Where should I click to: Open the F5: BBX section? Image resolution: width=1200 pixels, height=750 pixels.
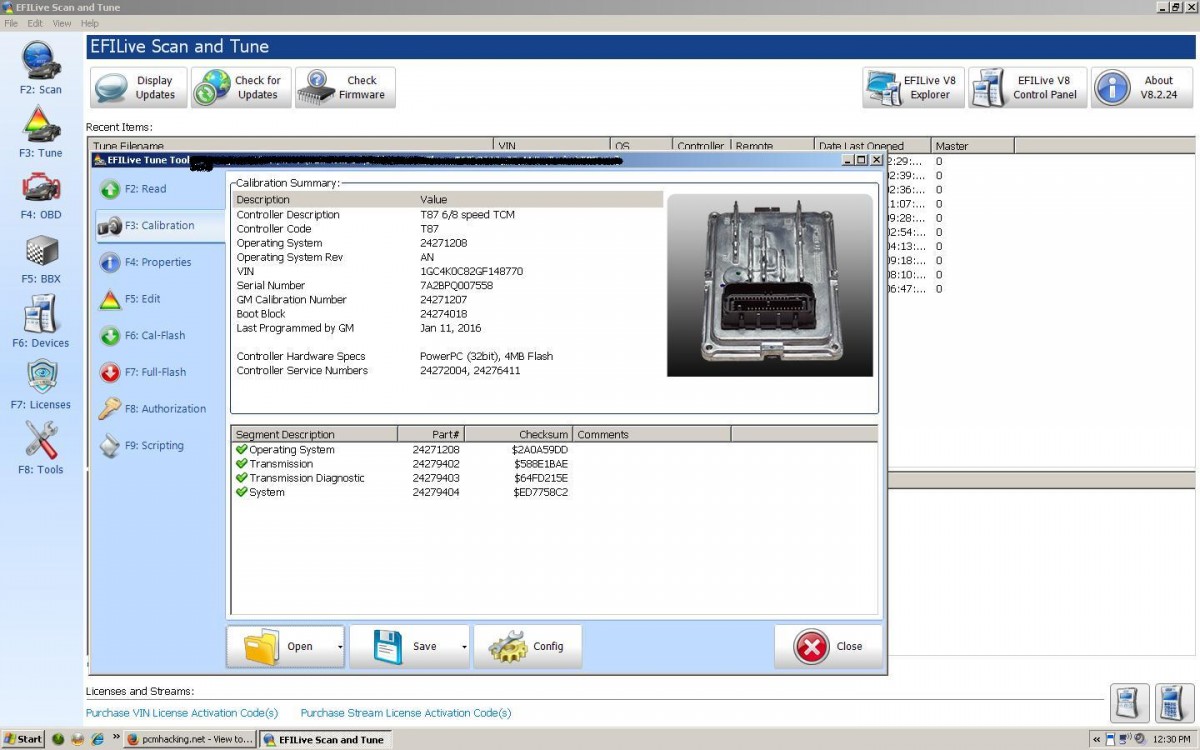pyautogui.click(x=41, y=258)
